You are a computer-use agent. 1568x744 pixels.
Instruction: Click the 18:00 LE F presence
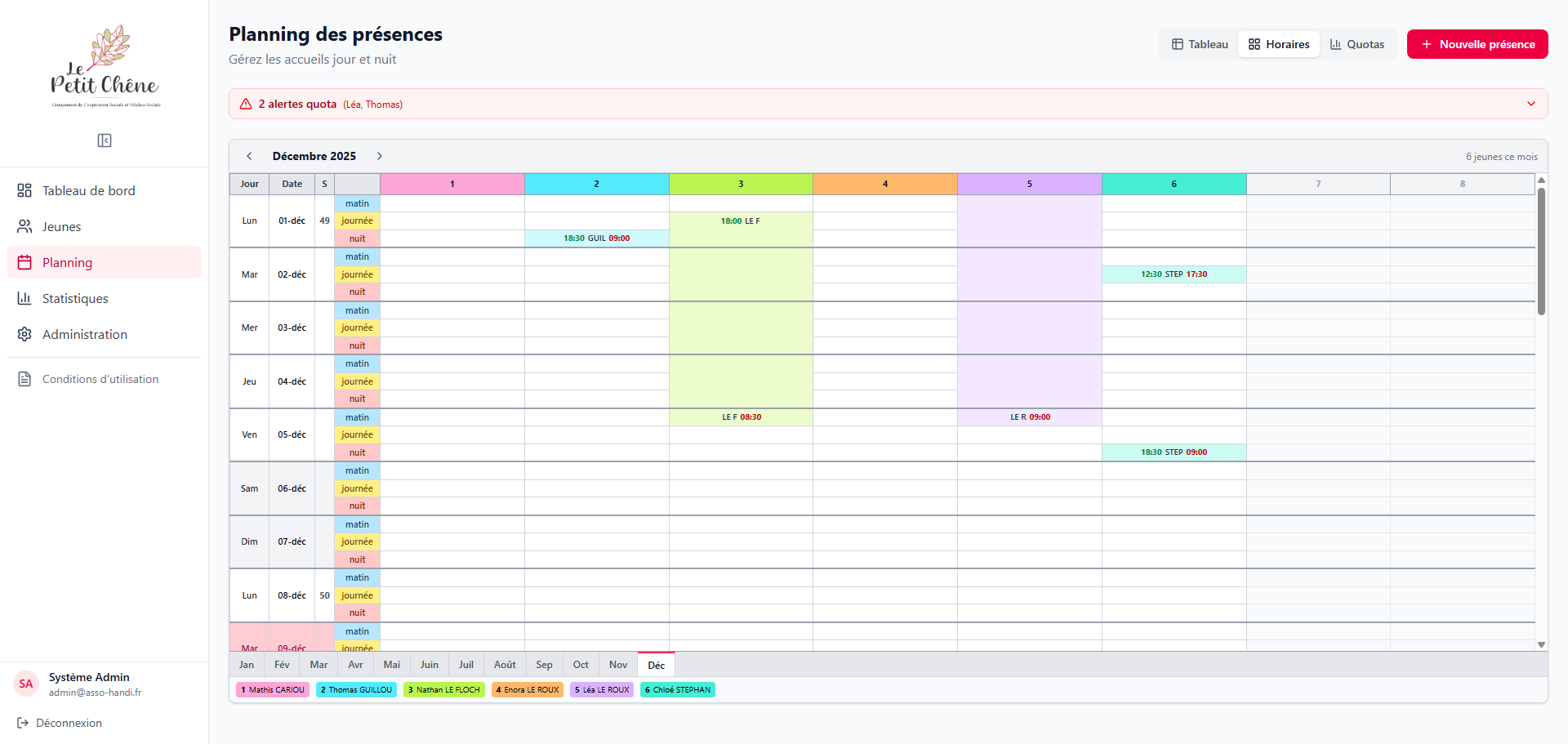click(741, 221)
